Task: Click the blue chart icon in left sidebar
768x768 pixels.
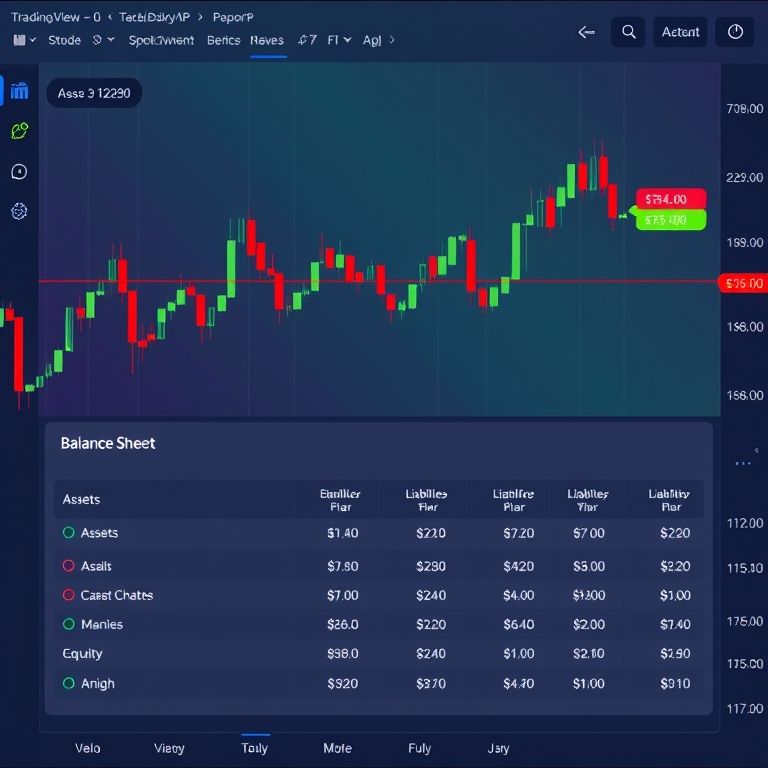Action: click(x=19, y=92)
